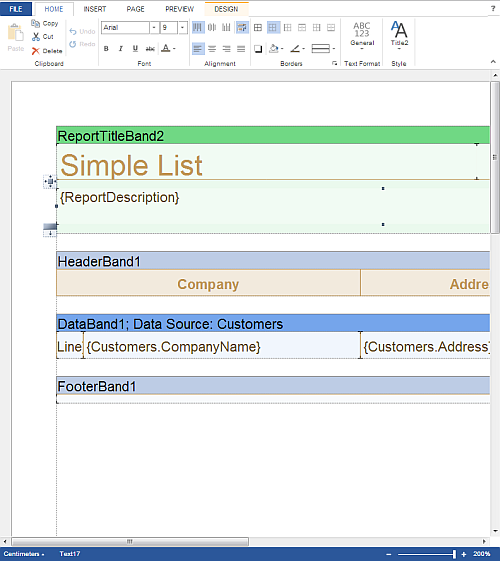
Task: Toggle word wrap in Alignment group
Action: click(242, 27)
